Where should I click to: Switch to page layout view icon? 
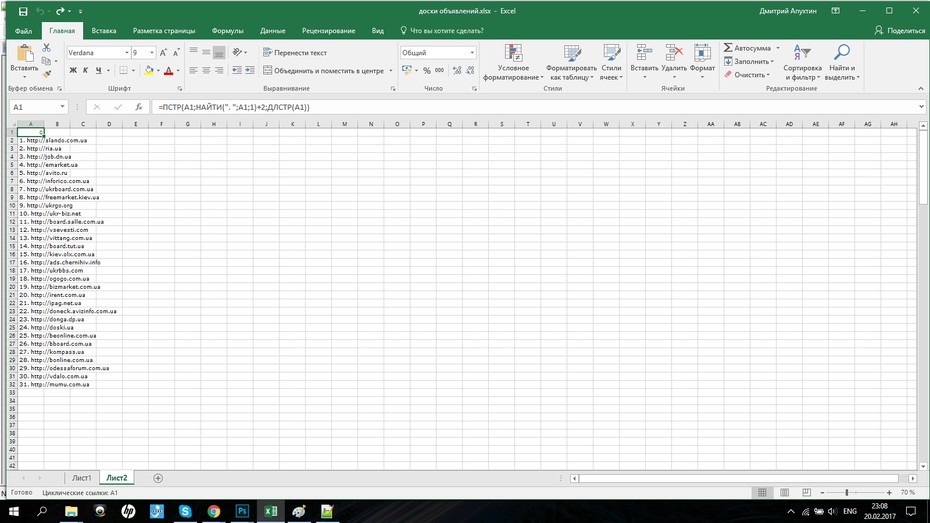tap(784, 493)
